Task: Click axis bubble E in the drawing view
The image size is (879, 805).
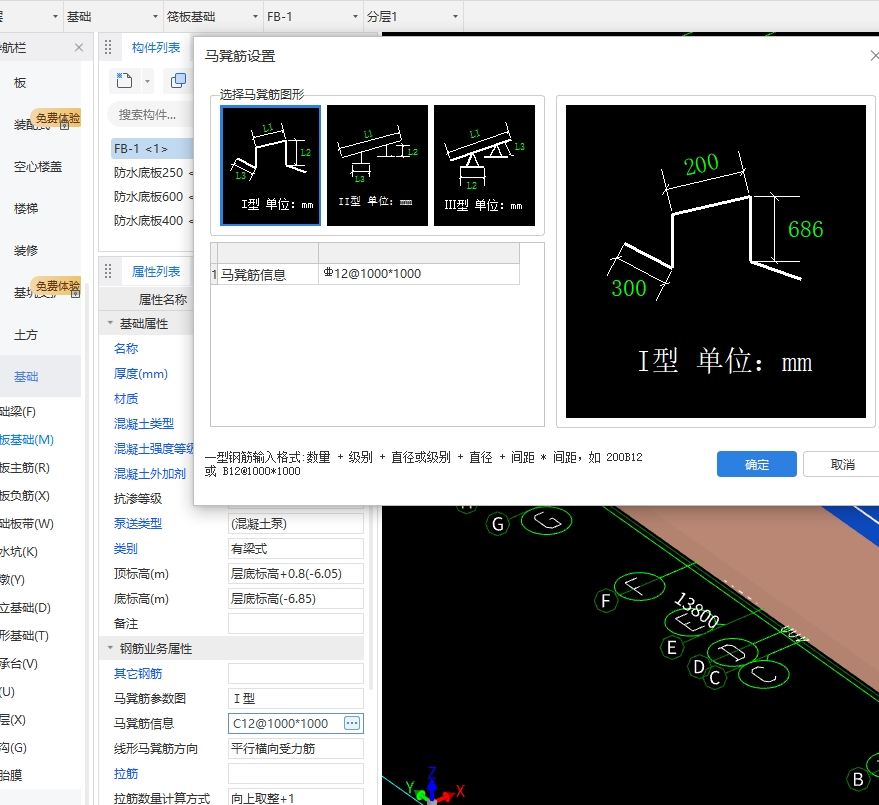Action: [x=672, y=648]
